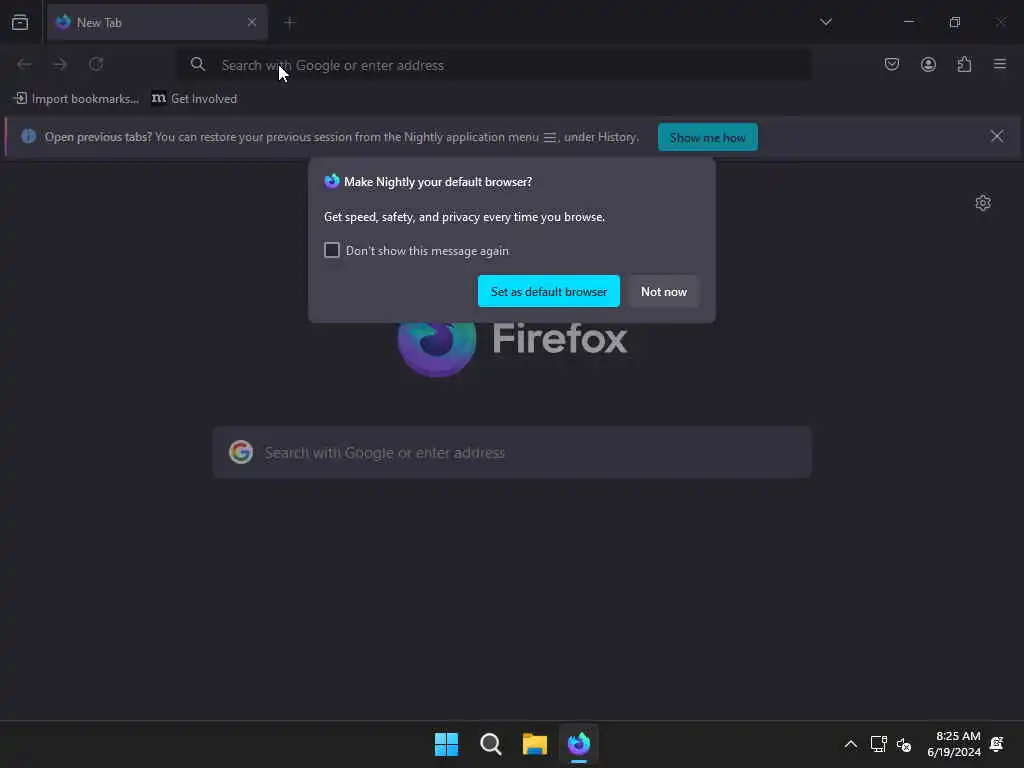Open the Firefox View icon

pos(20,22)
